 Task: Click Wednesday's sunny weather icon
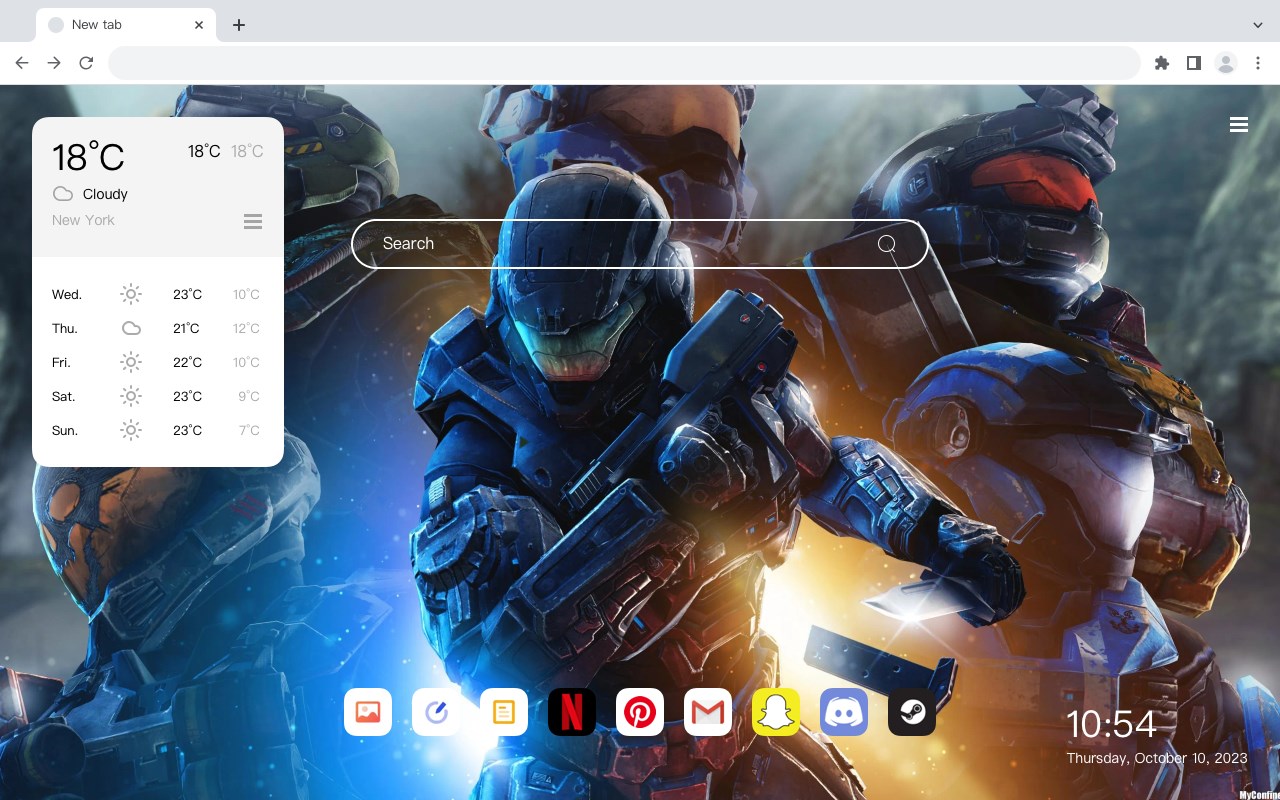coord(131,294)
